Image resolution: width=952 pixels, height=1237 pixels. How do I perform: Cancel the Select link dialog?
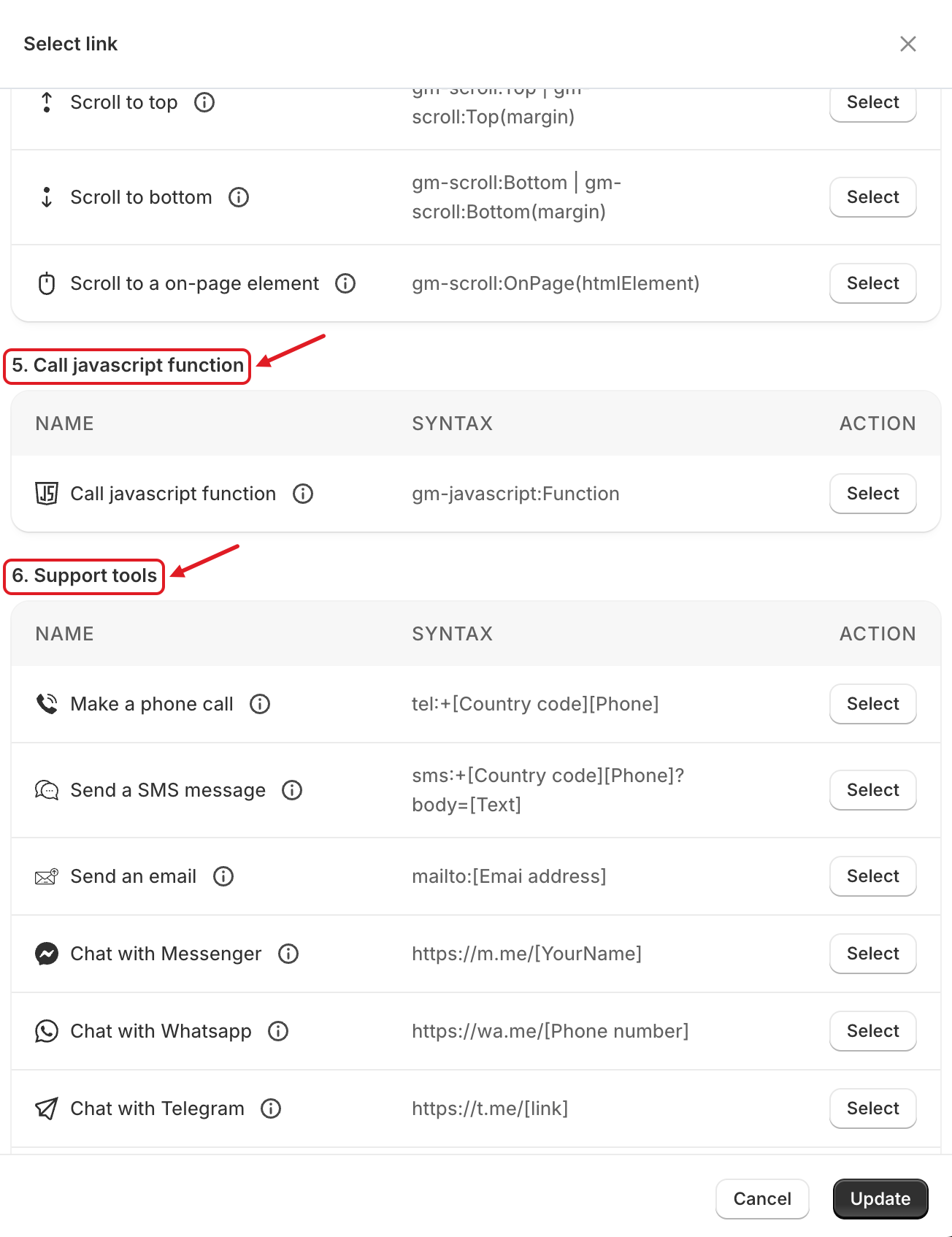click(x=762, y=1199)
